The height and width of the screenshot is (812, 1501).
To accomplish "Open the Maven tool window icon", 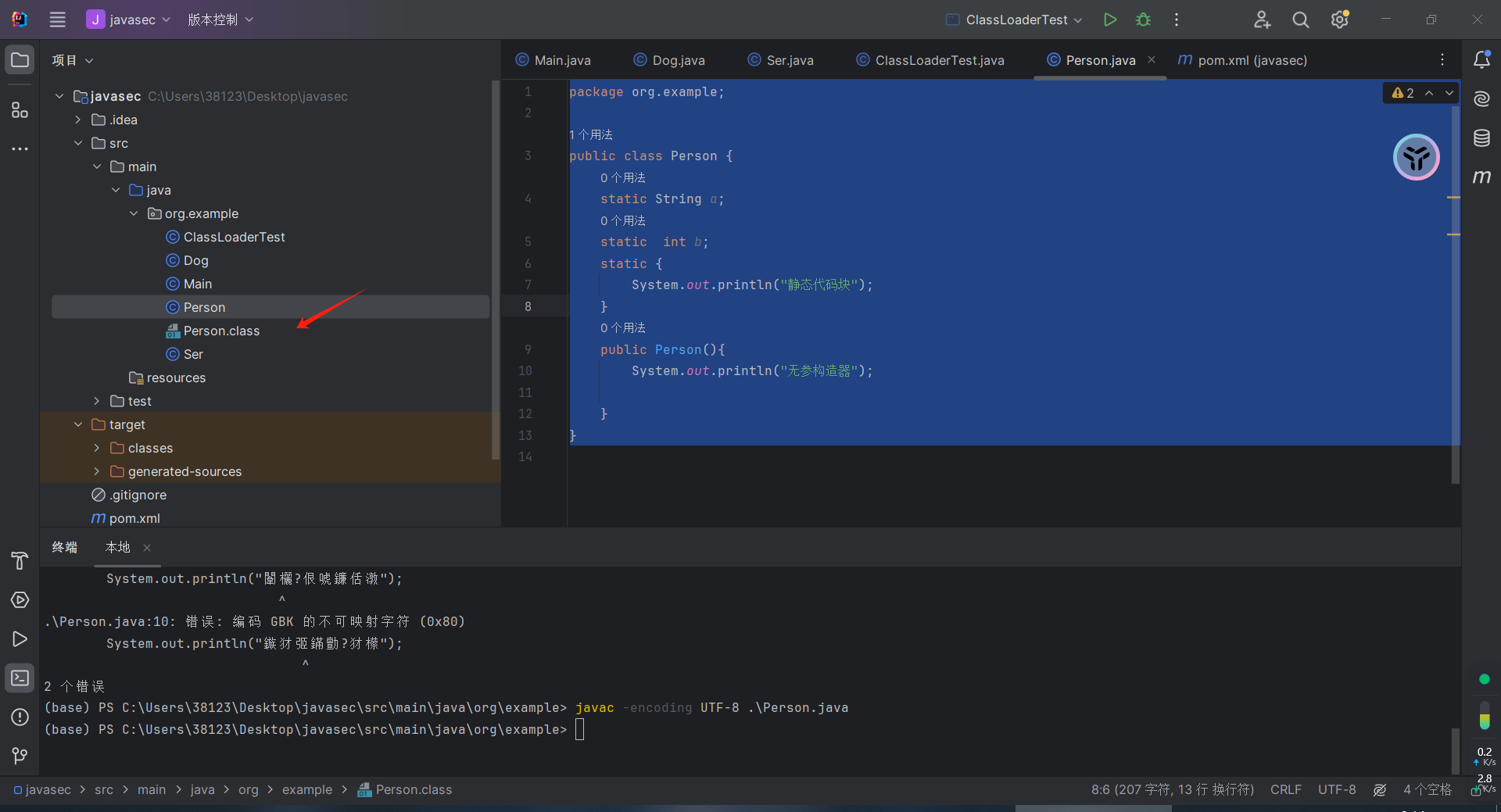I will pyautogui.click(x=1481, y=177).
